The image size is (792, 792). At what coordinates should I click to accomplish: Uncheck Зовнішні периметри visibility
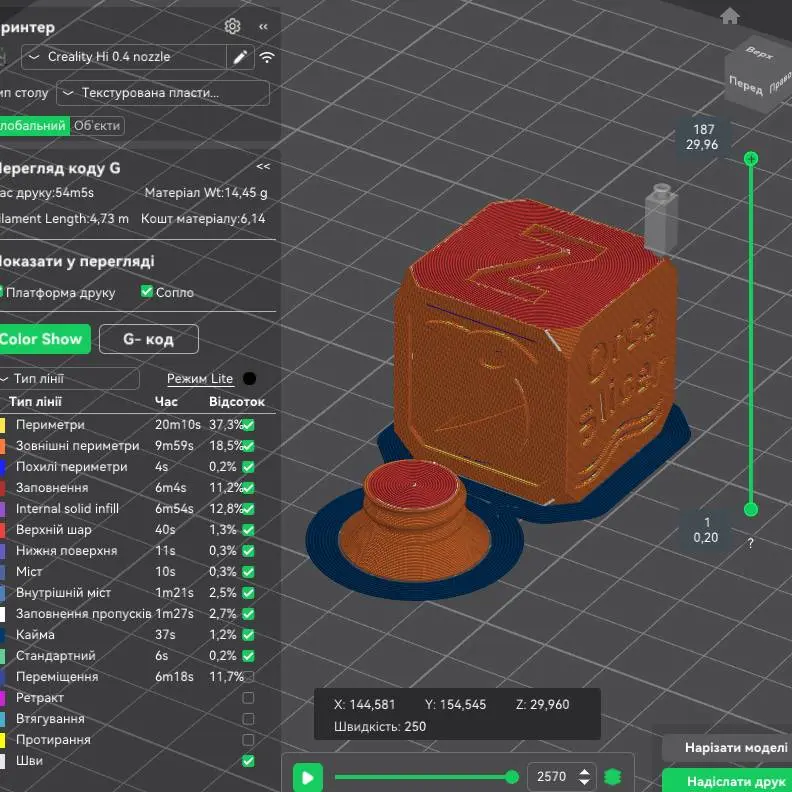coord(248,446)
